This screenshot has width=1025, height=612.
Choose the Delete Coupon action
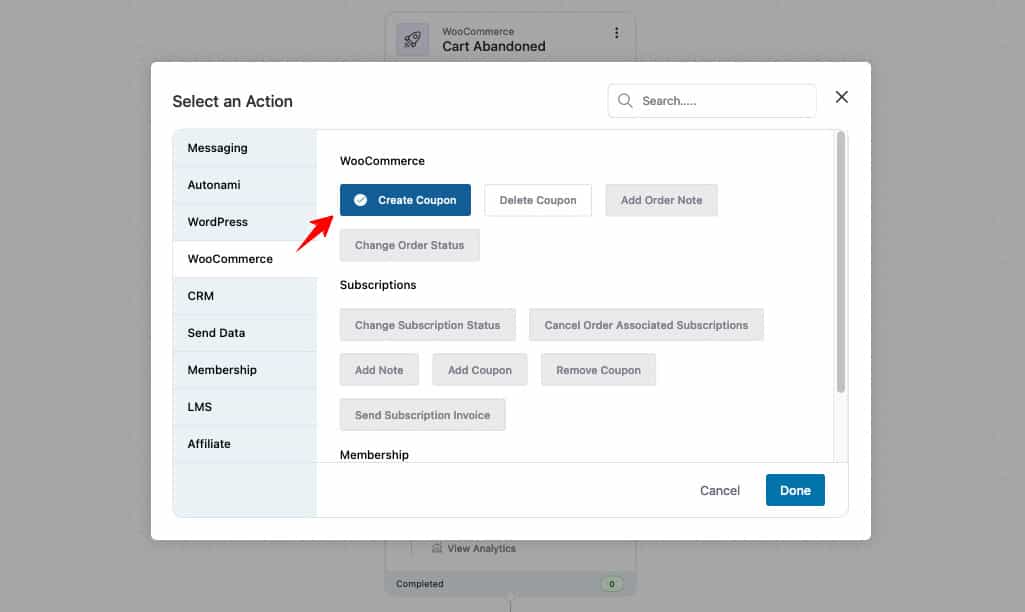538,200
